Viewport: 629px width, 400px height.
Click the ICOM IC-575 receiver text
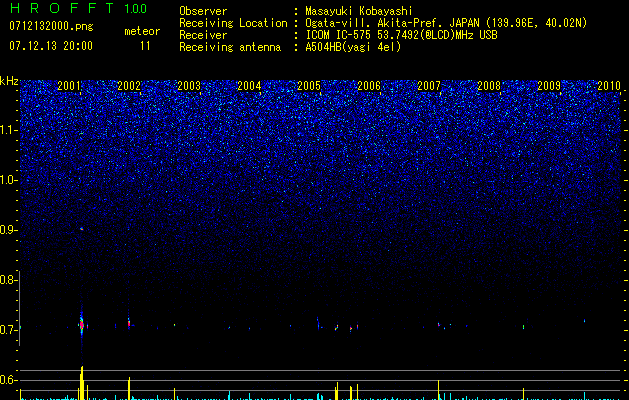401,35
